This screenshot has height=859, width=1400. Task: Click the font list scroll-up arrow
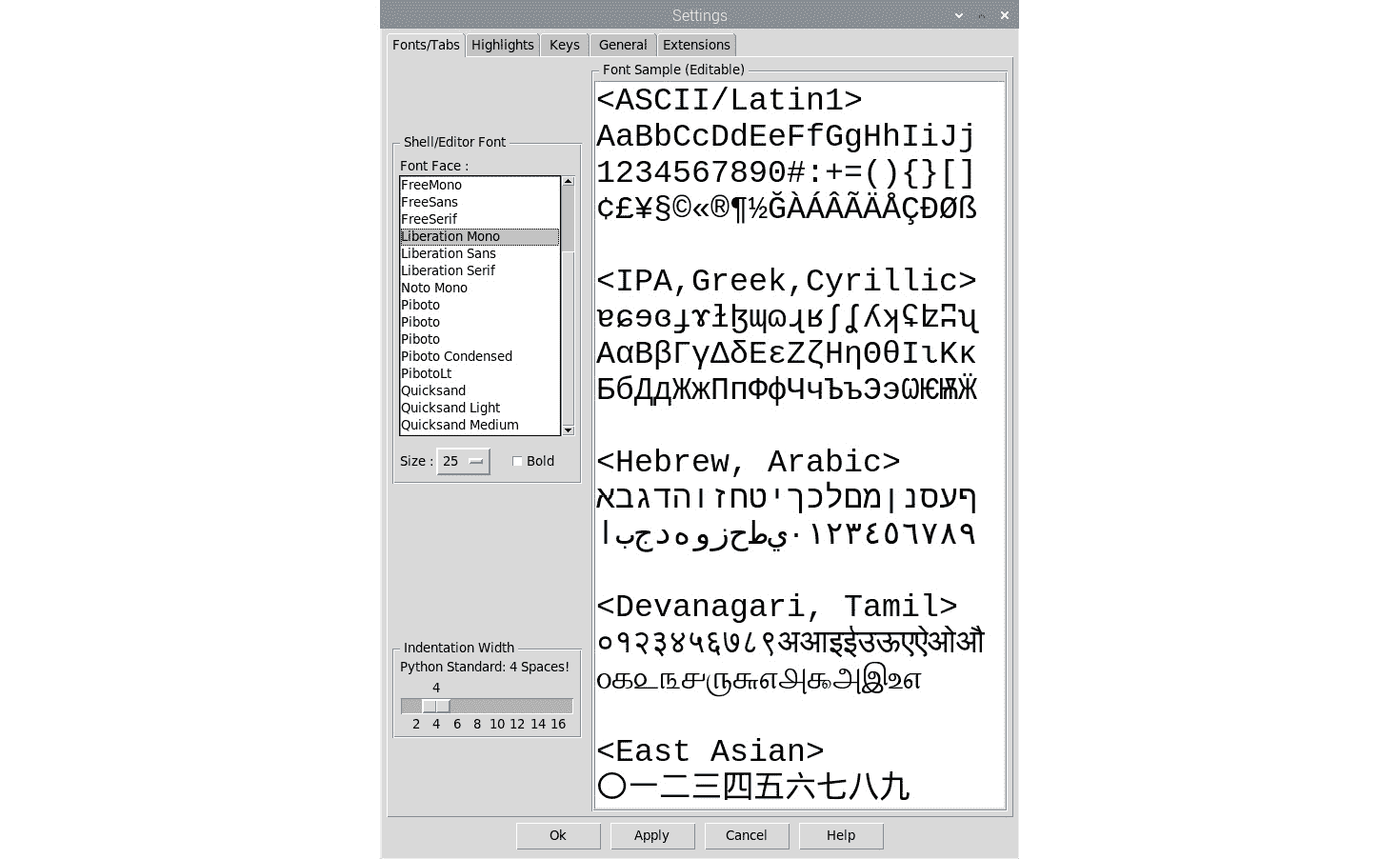568,181
